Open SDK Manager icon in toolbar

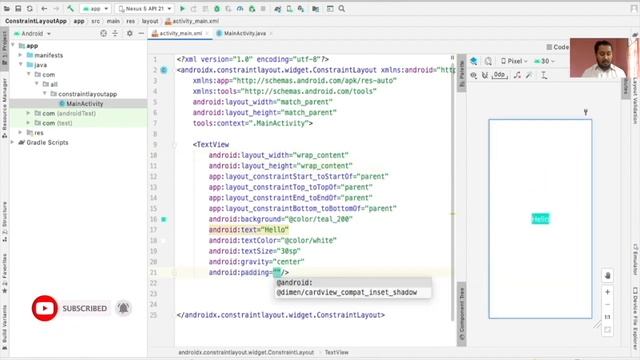tap(301, 9)
